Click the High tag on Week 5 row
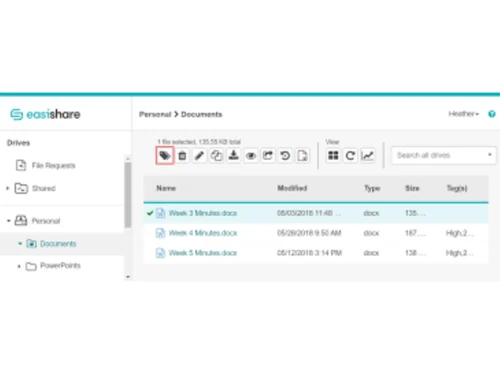 click(459, 253)
